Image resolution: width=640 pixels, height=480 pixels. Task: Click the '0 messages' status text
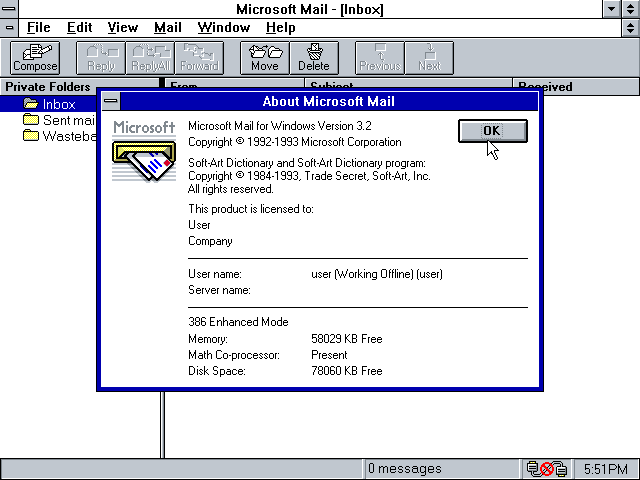coord(404,468)
